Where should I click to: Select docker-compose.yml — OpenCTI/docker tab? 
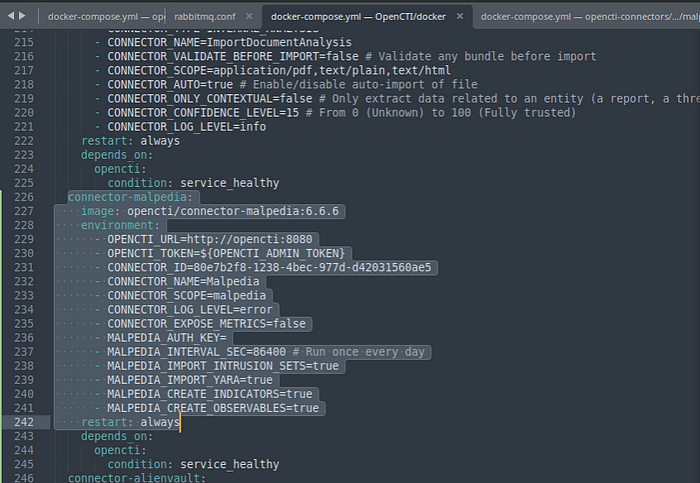point(358,17)
